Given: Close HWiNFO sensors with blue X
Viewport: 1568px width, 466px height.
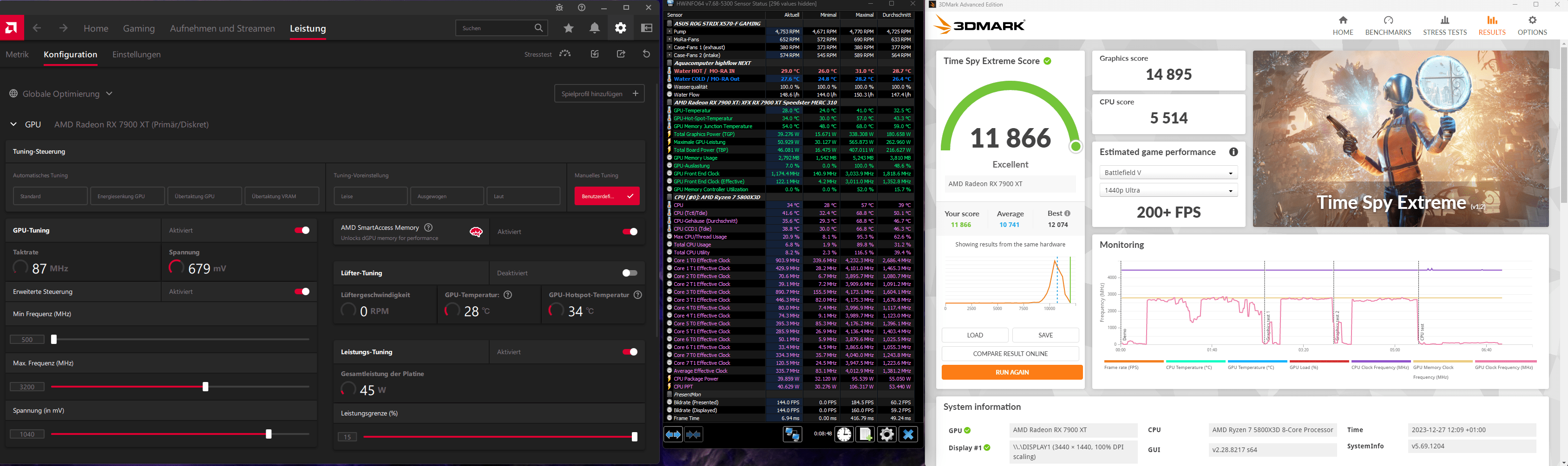Looking at the screenshot, I should (908, 434).
